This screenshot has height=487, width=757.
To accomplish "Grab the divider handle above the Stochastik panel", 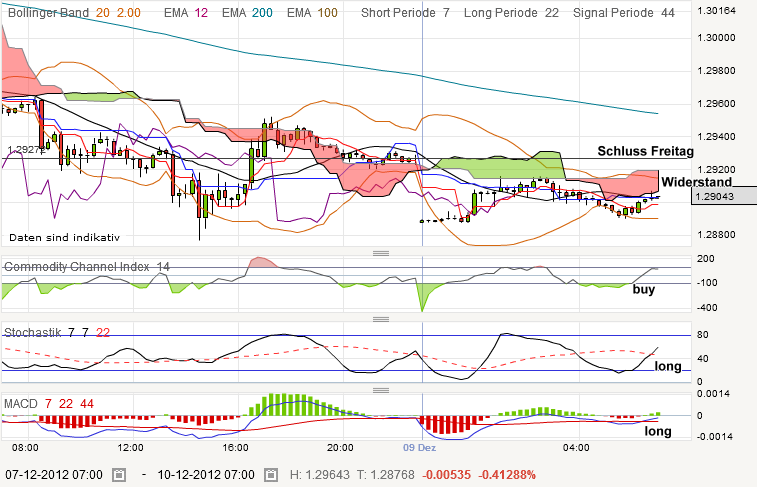I will pyautogui.click(x=381, y=319).
